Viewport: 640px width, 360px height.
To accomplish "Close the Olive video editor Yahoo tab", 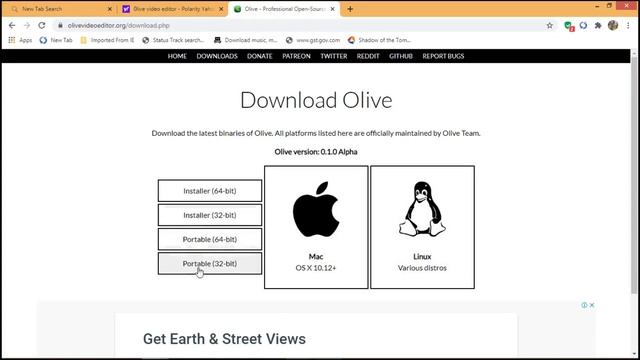I will click(221, 9).
